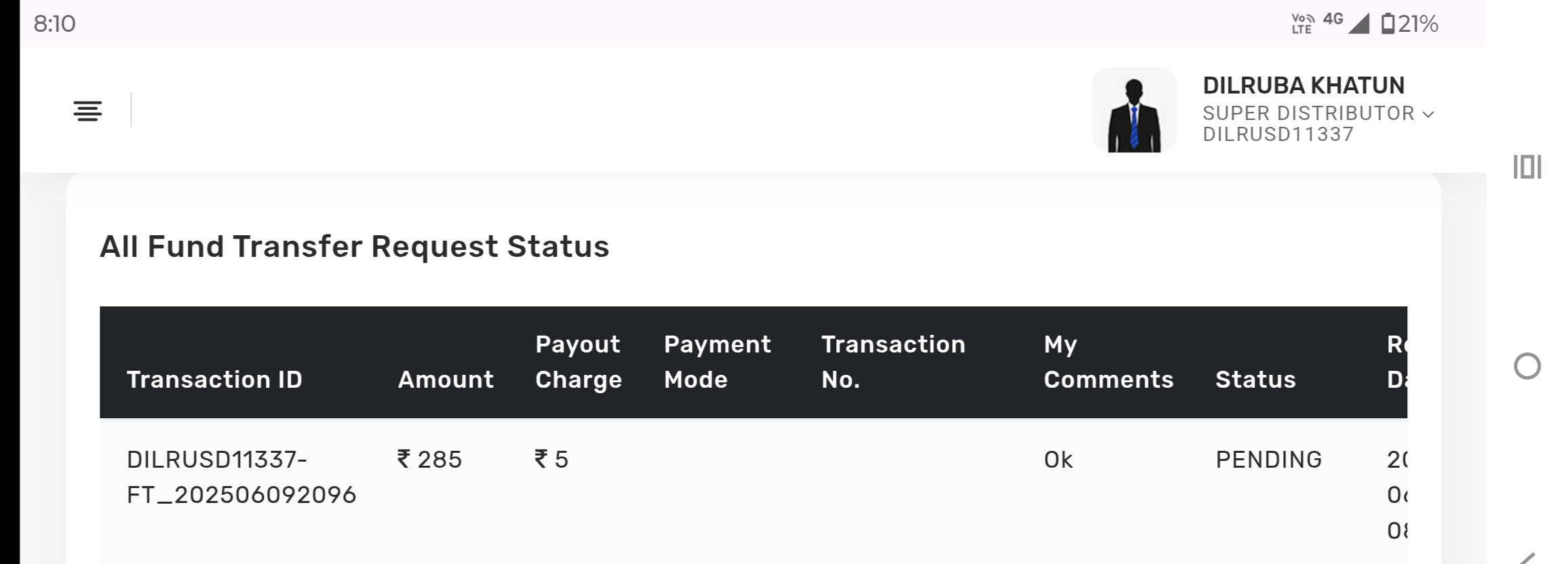Click the PENDING status value
Image resolution: width=1568 pixels, height=564 pixels.
[1268, 460]
